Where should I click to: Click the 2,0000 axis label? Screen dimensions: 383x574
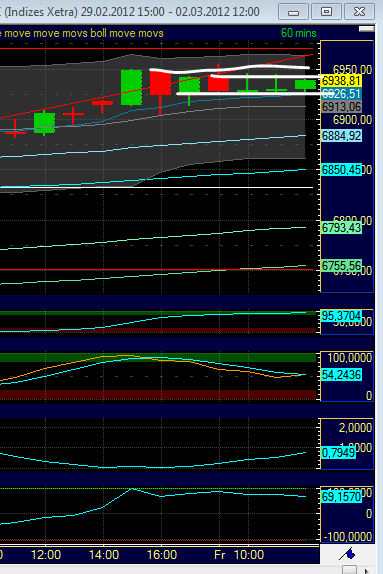coord(355,428)
